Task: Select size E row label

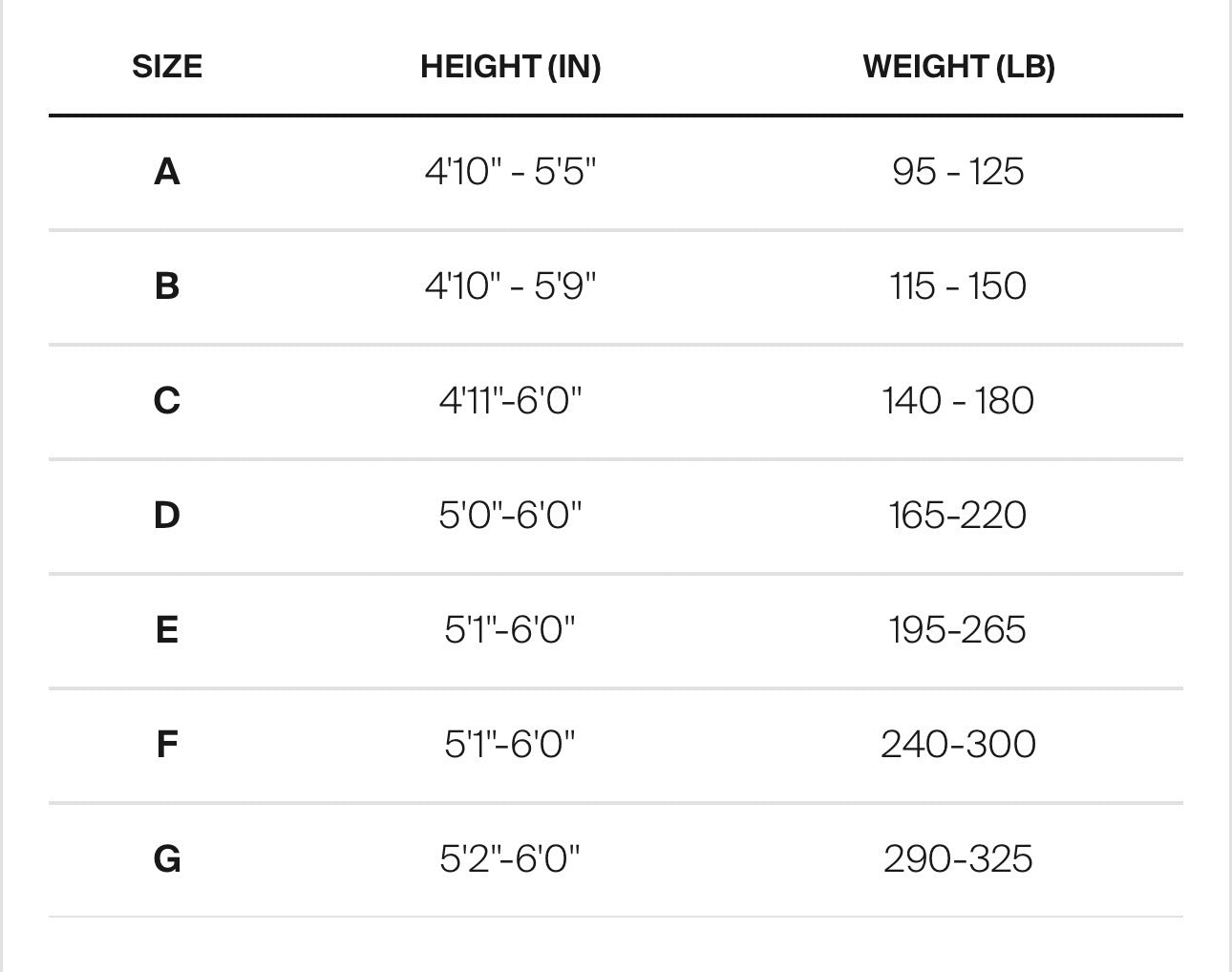Action: point(167,629)
